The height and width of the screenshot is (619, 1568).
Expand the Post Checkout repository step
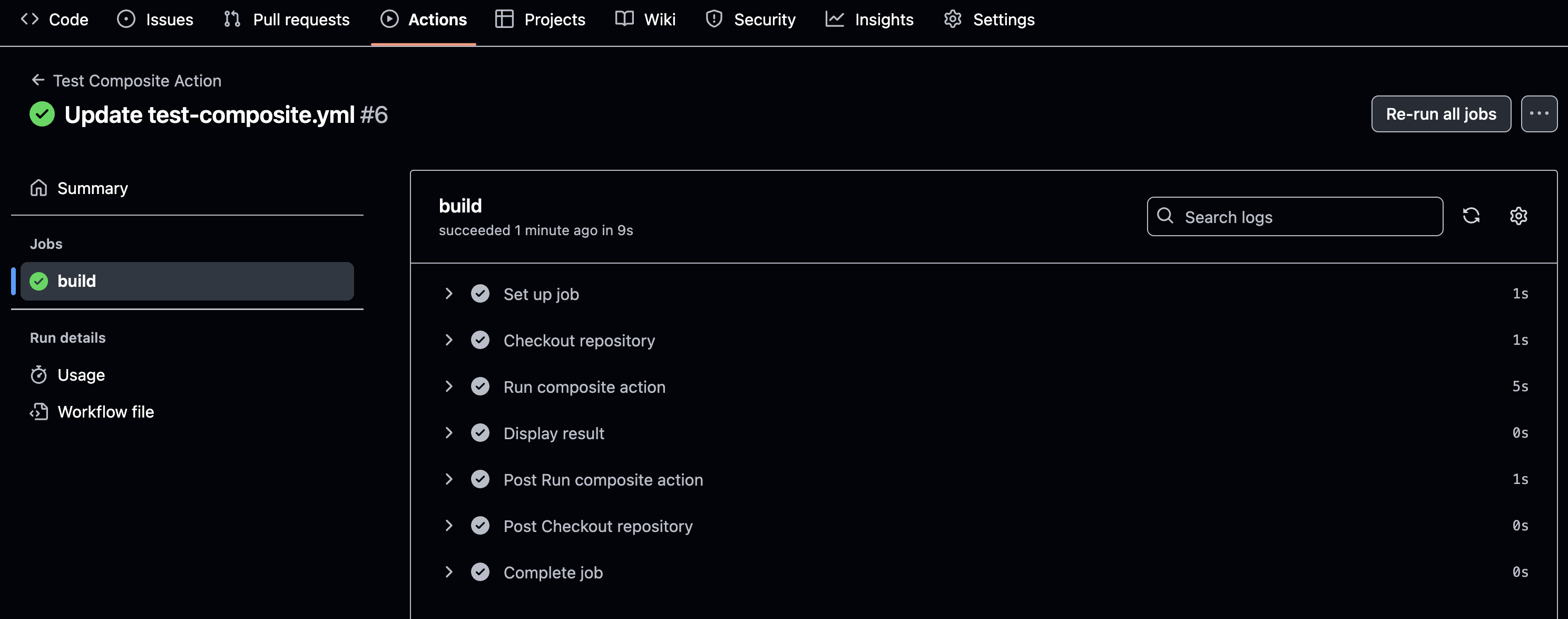click(x=448, y=525)
